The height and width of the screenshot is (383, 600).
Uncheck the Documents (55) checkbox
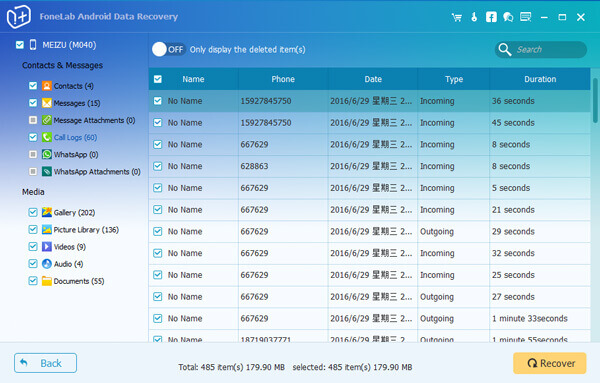click(x=33, y=281)
